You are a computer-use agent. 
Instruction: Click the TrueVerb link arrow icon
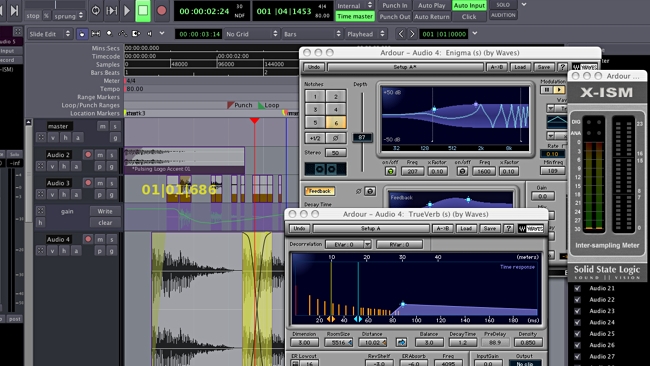click(x=401, y=342)
